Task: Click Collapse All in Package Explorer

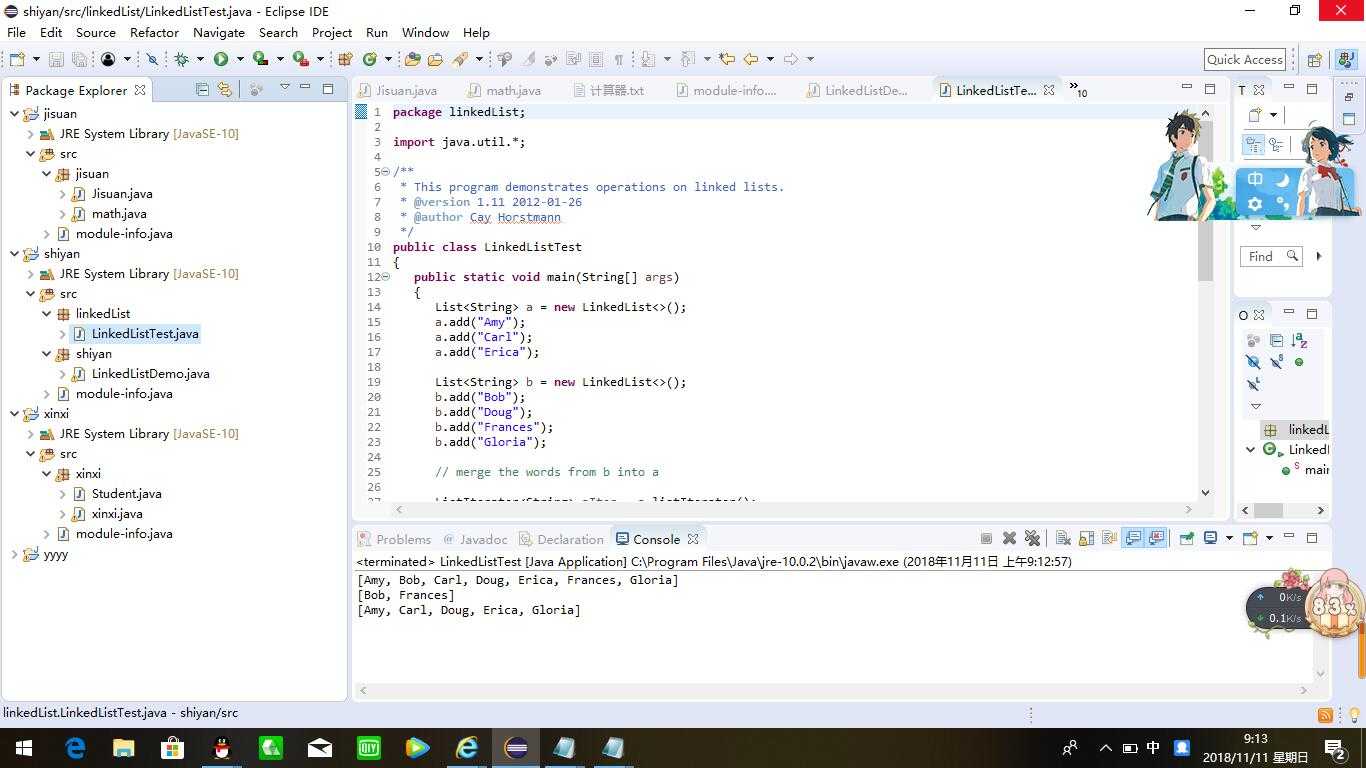Action: click(202, 89)
